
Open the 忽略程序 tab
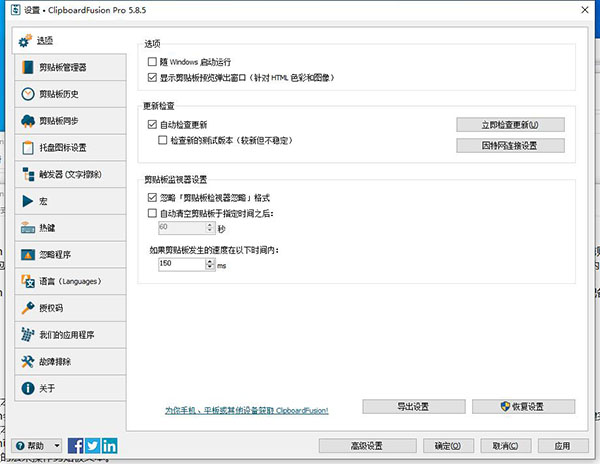coord(70,255)
